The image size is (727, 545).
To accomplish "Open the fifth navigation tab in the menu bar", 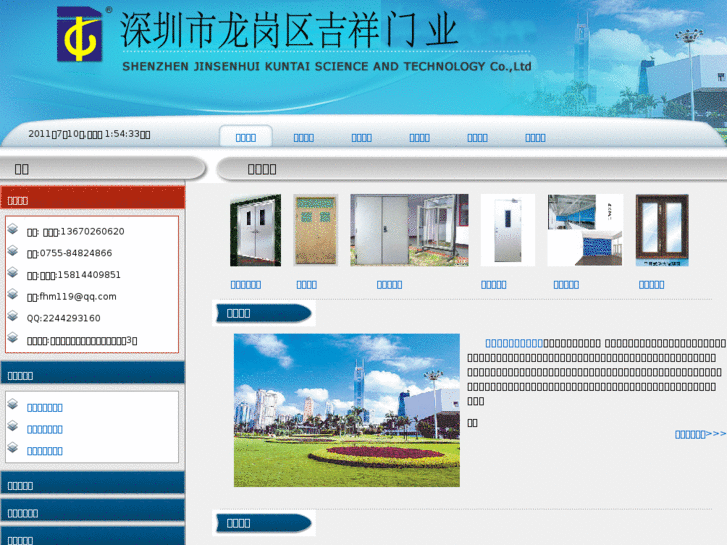I will pyautogui.click(x=478, y=138).
